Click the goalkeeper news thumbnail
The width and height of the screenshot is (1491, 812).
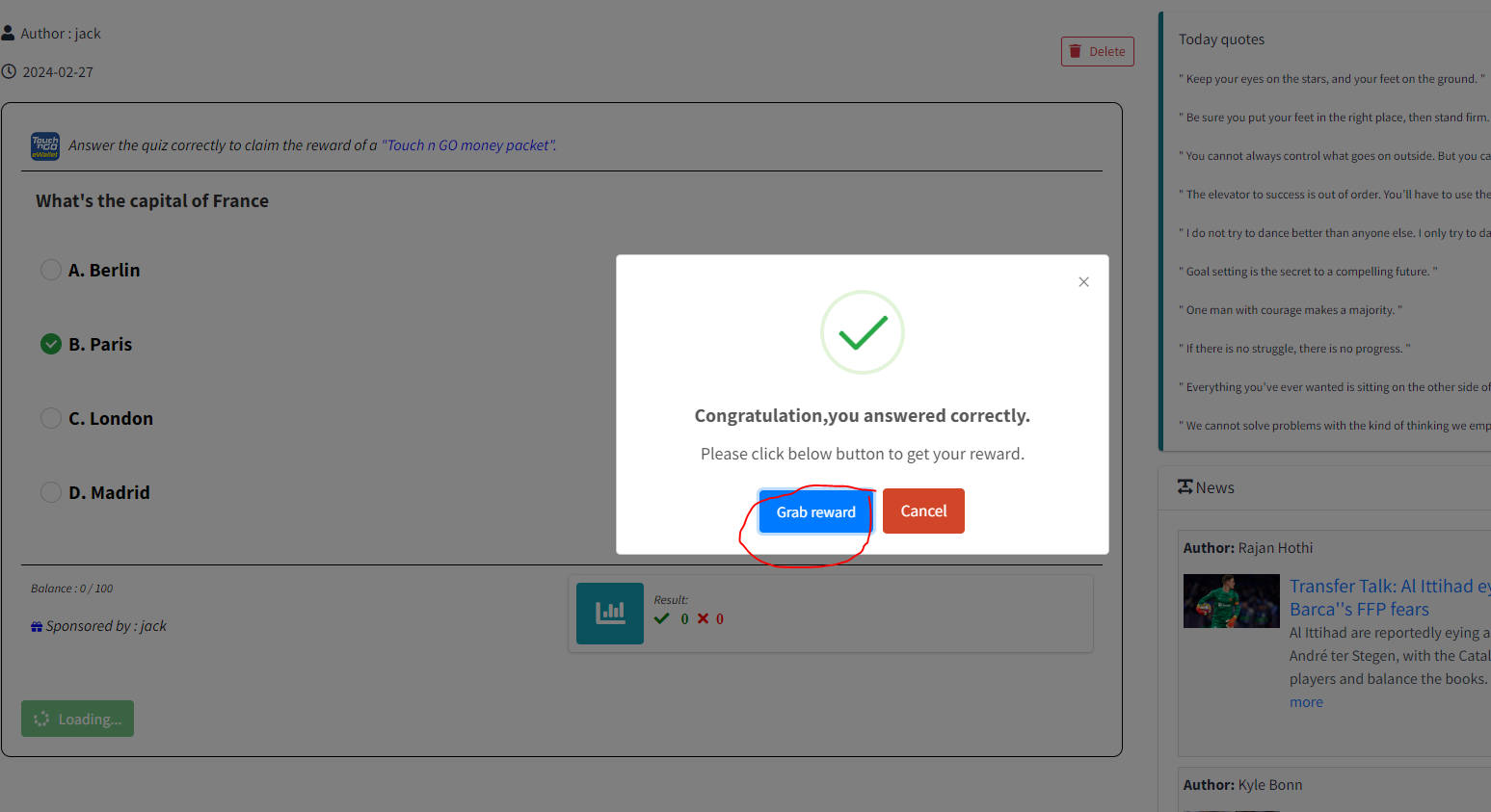click(x=1231, y=601)
